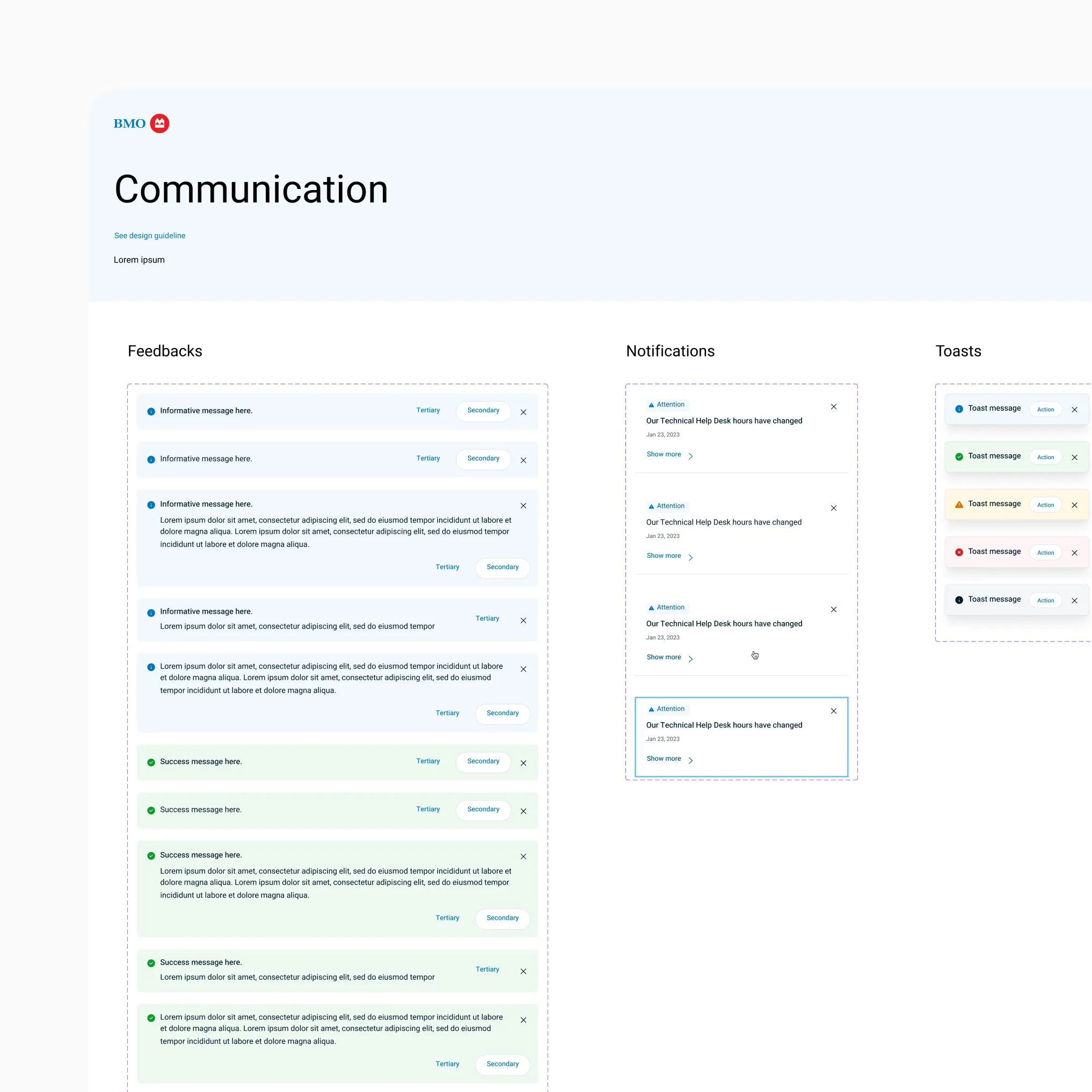Close the second notification card
The width and height of the screenshot is (1092, 1092).
pos(834,508)
